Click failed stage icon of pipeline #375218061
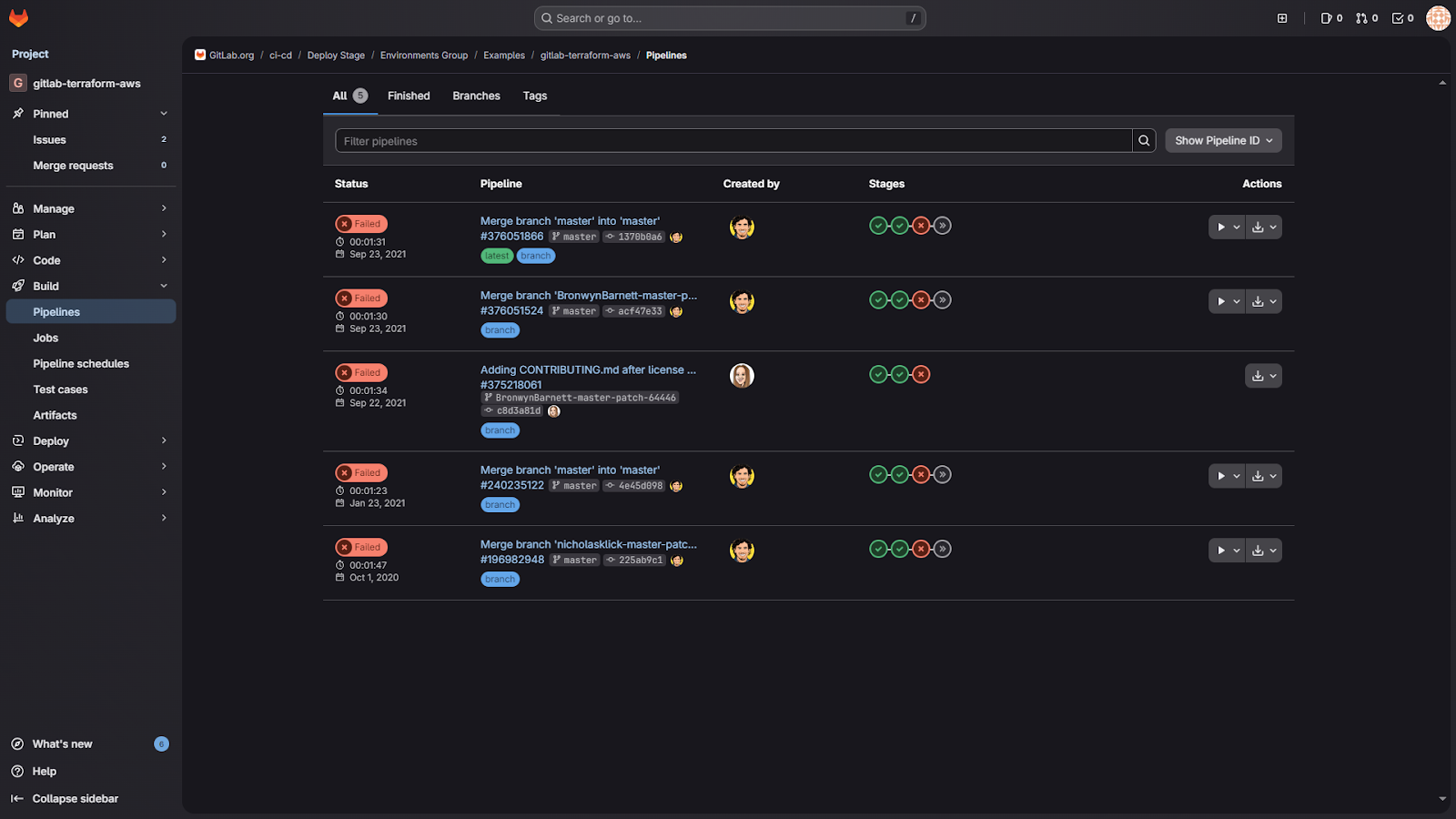This screenshot has width=1456, height=819. click(921, 374)
